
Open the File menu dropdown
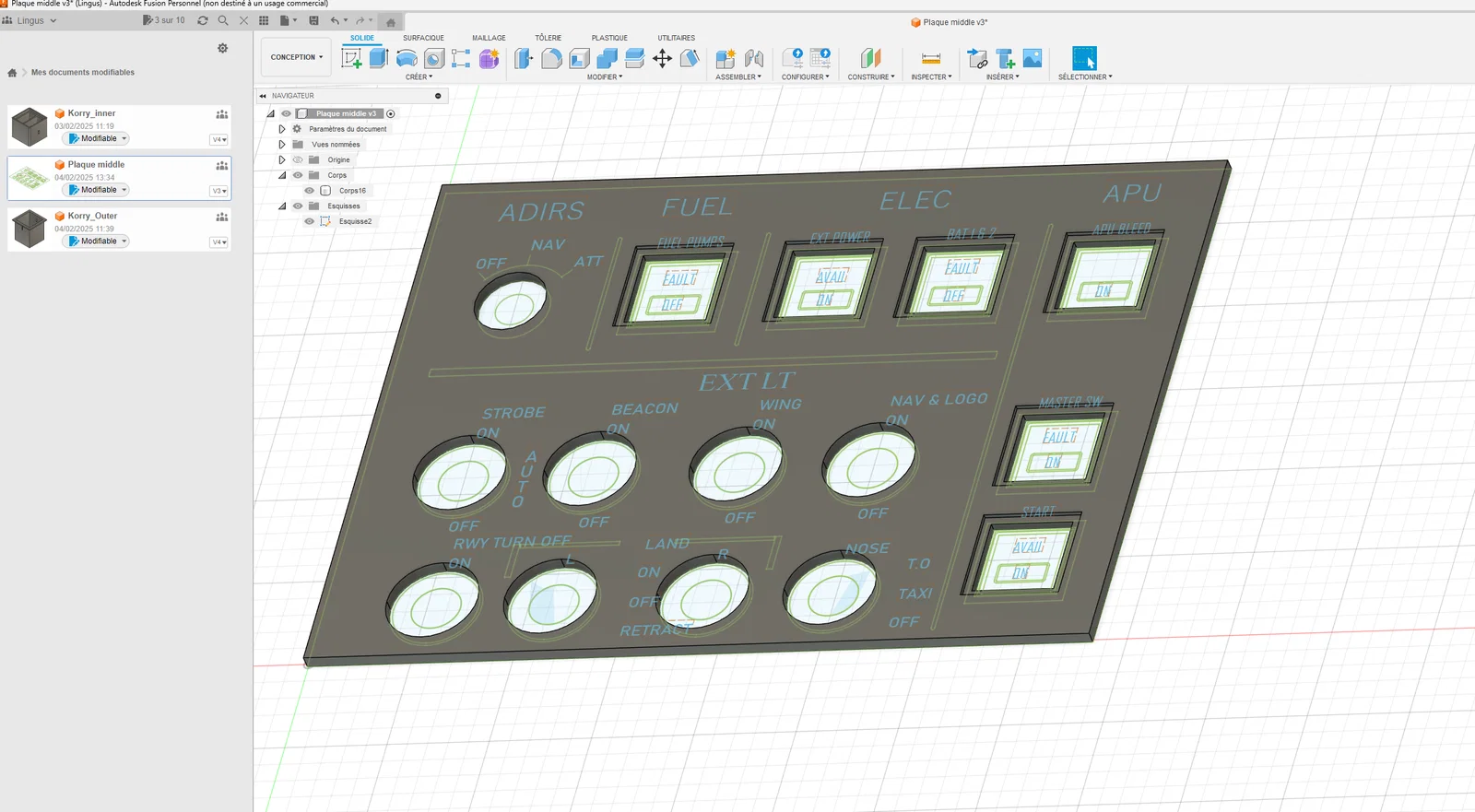coord(288,20)
